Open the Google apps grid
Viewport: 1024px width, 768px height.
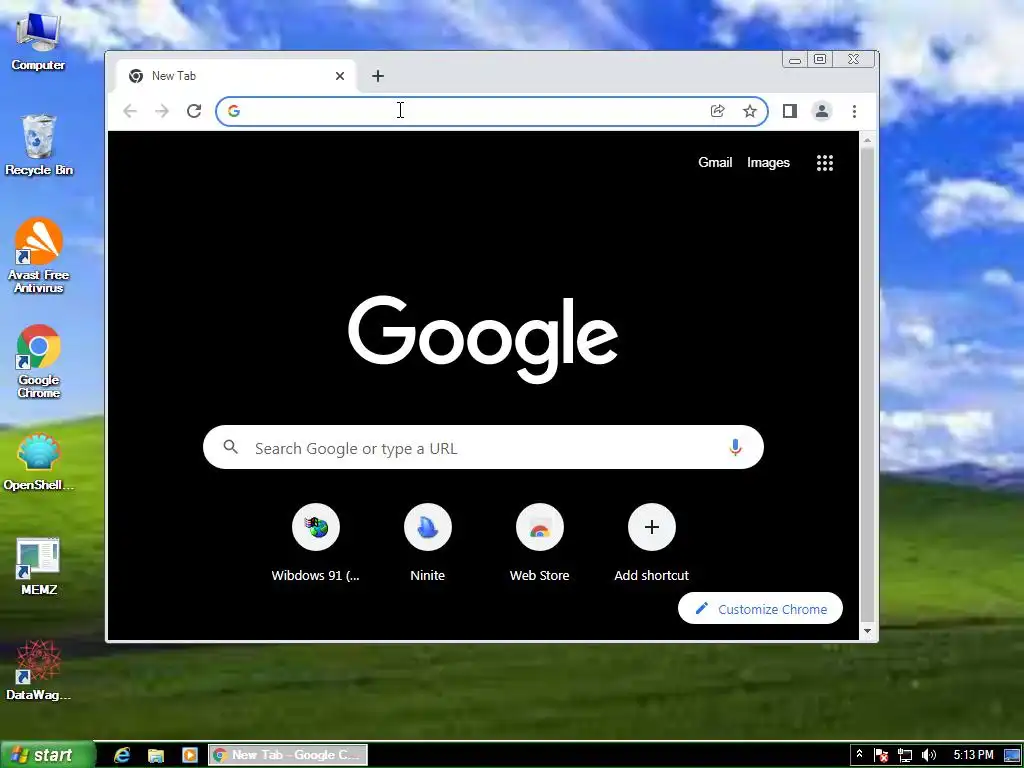click(825, 163)
